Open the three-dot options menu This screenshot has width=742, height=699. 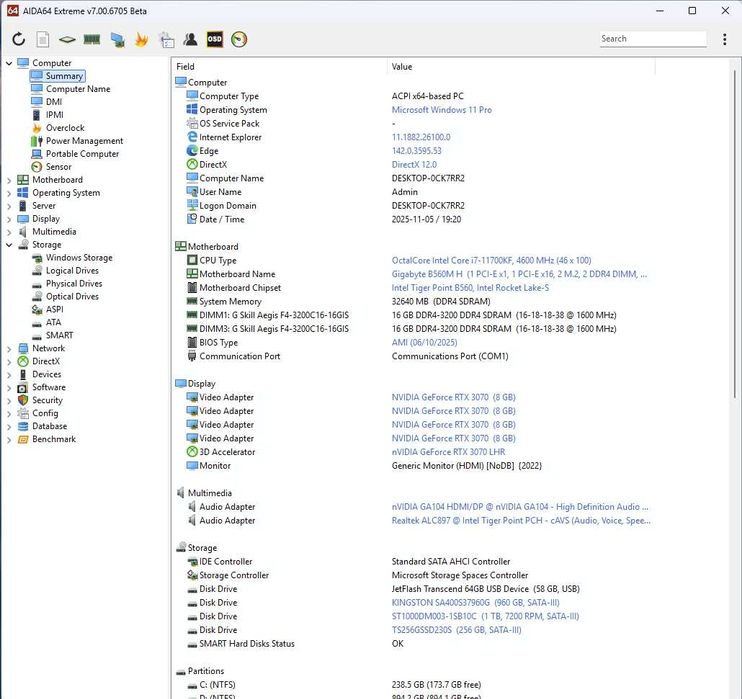(x=725, y=40)
